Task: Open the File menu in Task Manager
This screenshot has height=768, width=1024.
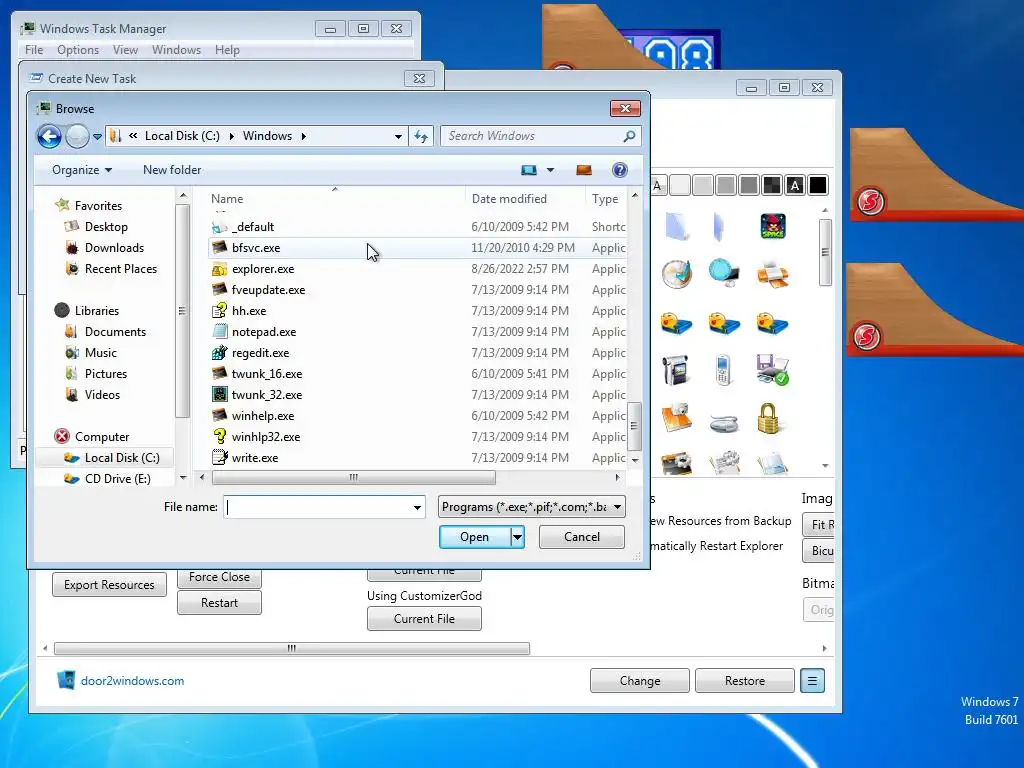Action: pos(34,50)
